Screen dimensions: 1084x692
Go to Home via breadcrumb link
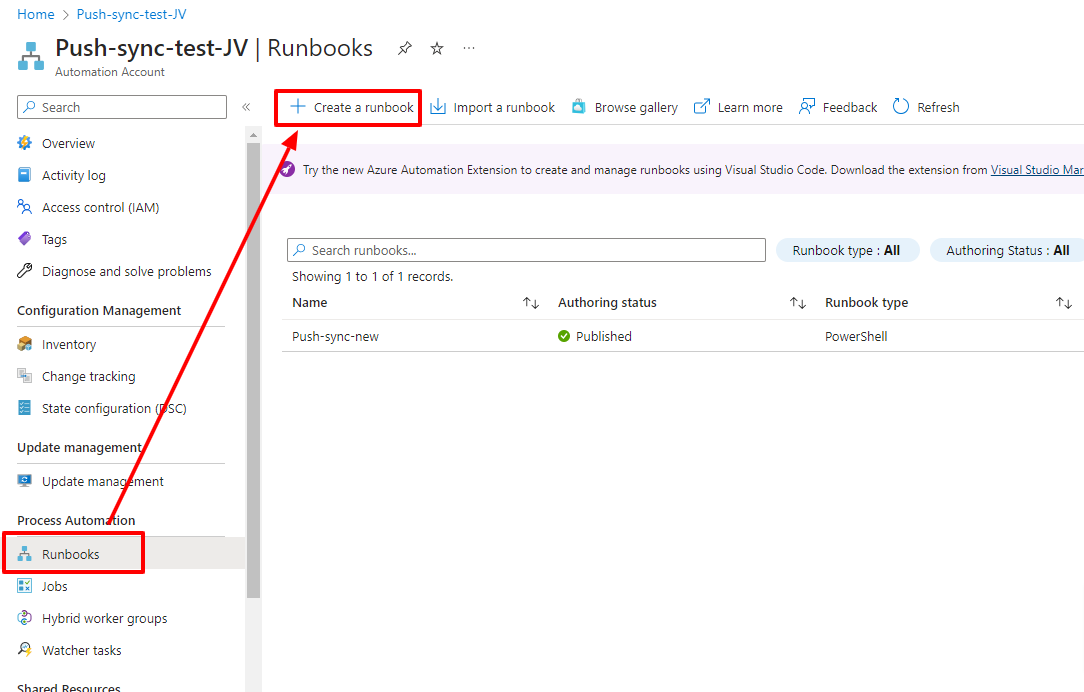35,14
